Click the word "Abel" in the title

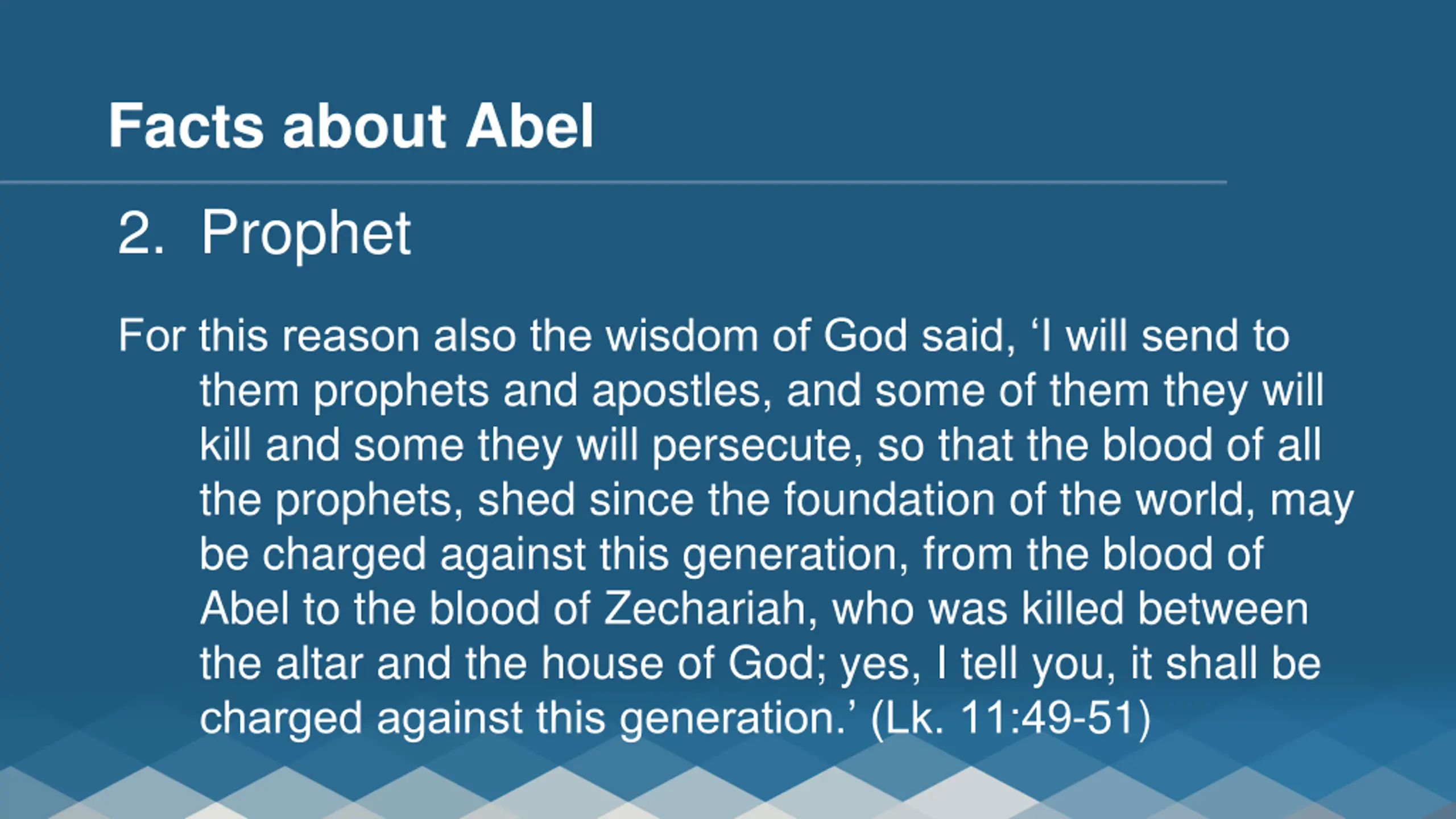tap(530, 126)
